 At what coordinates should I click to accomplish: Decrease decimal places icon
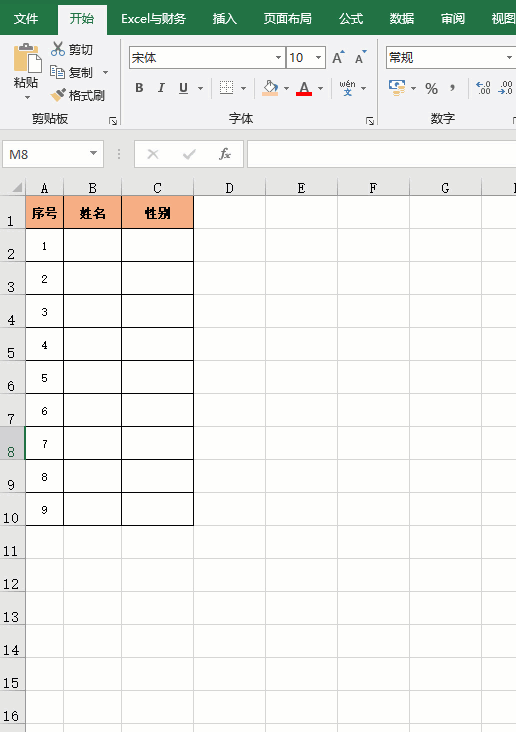pyautogui.click(x=506, y=88)
